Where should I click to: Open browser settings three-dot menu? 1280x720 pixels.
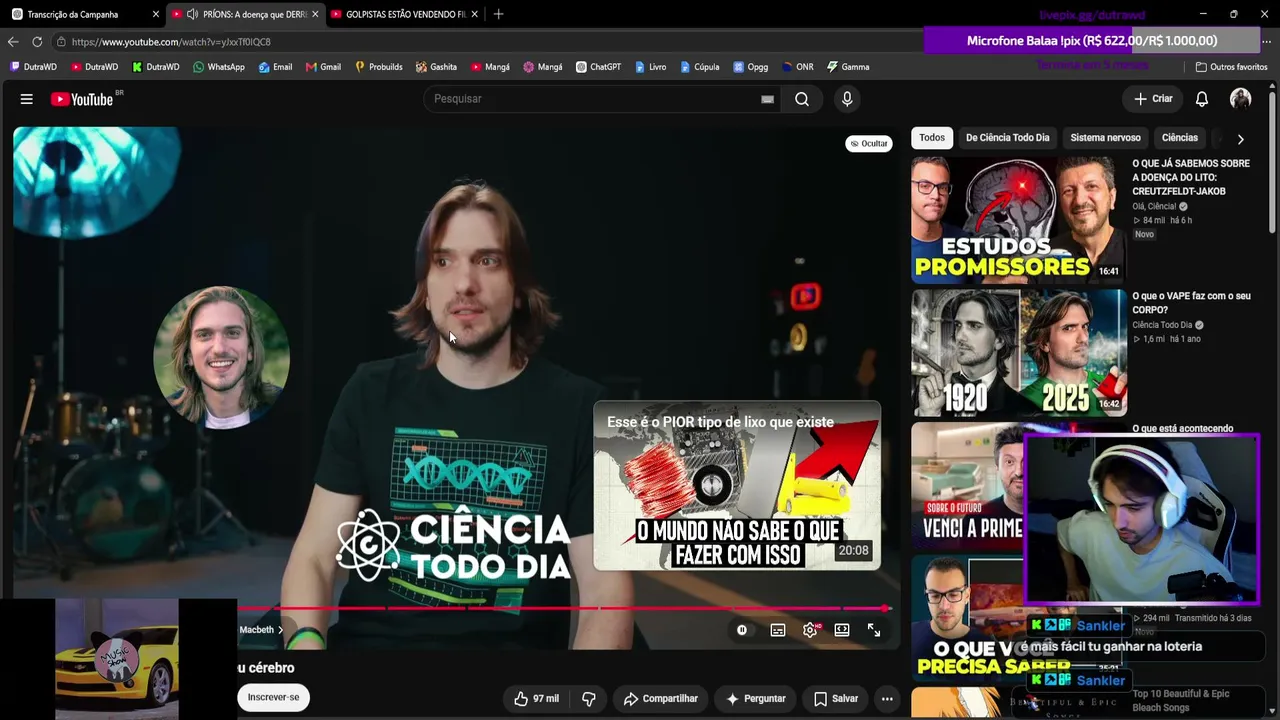coord(1266,42)
